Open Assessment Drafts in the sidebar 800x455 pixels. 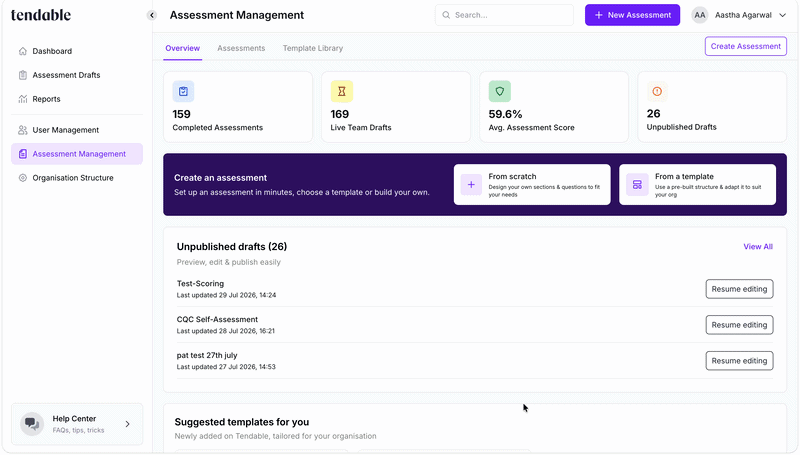click(x=77, y=75)
